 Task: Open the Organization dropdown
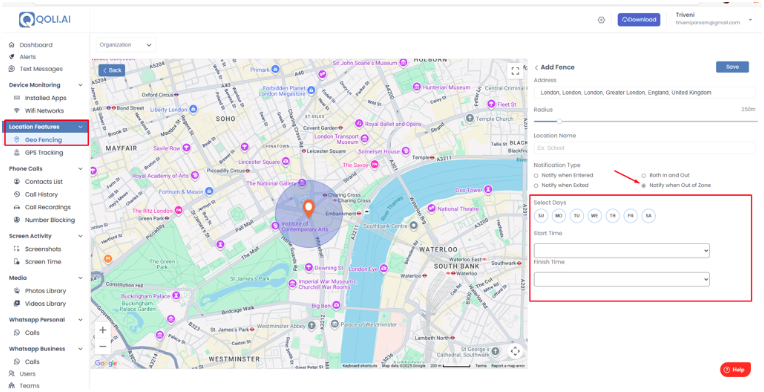pos(126,45)
